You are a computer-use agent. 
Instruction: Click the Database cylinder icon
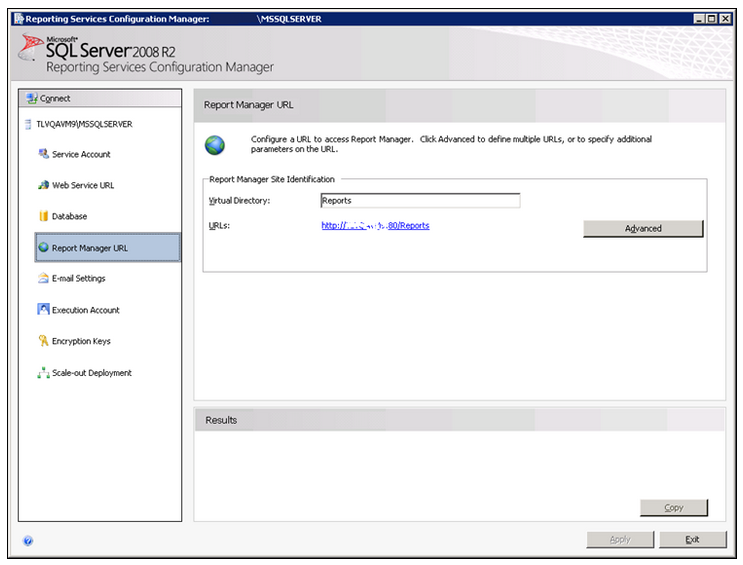click(44, 216)
